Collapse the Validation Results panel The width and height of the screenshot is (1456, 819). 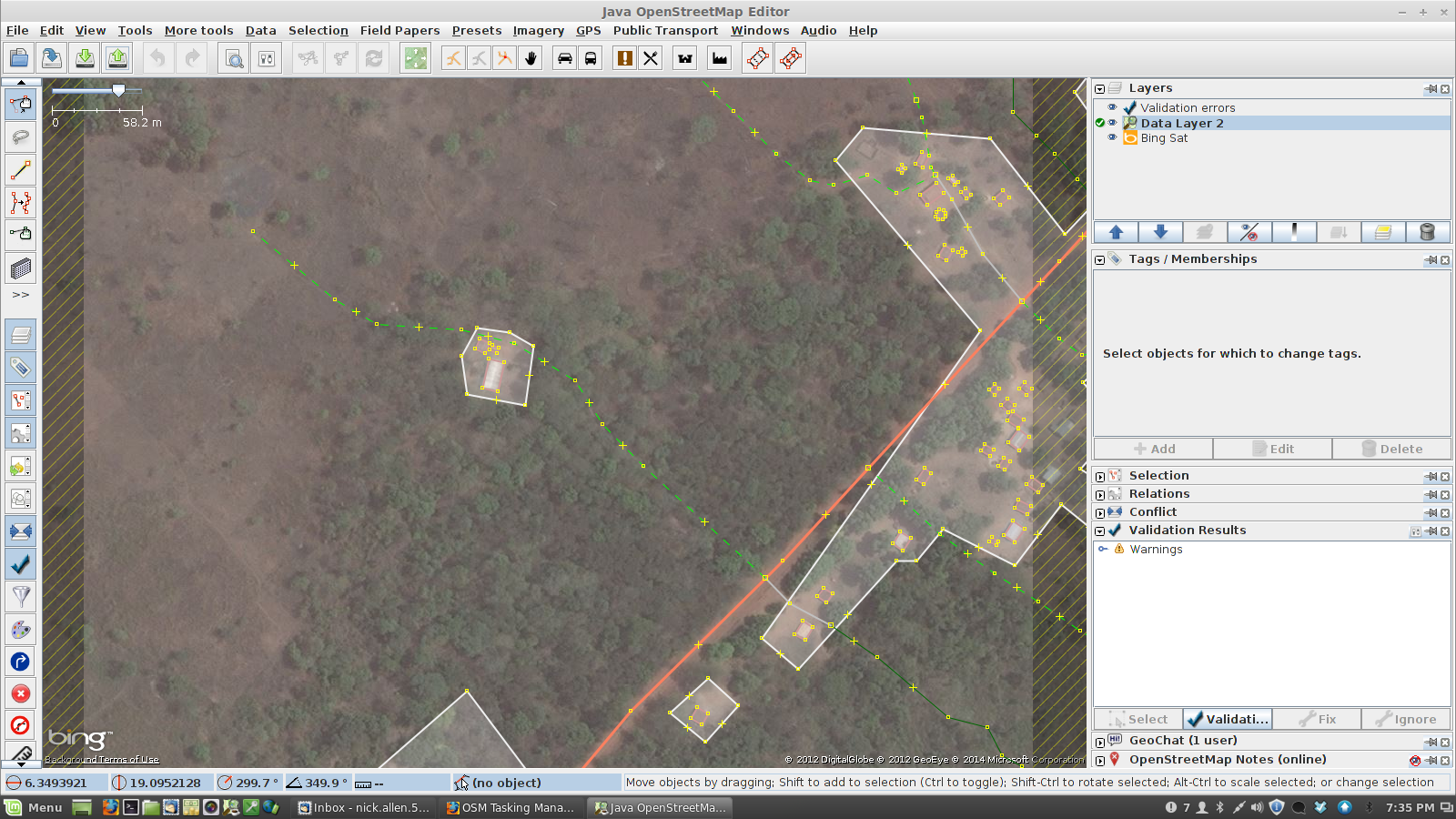[1100, 531]
